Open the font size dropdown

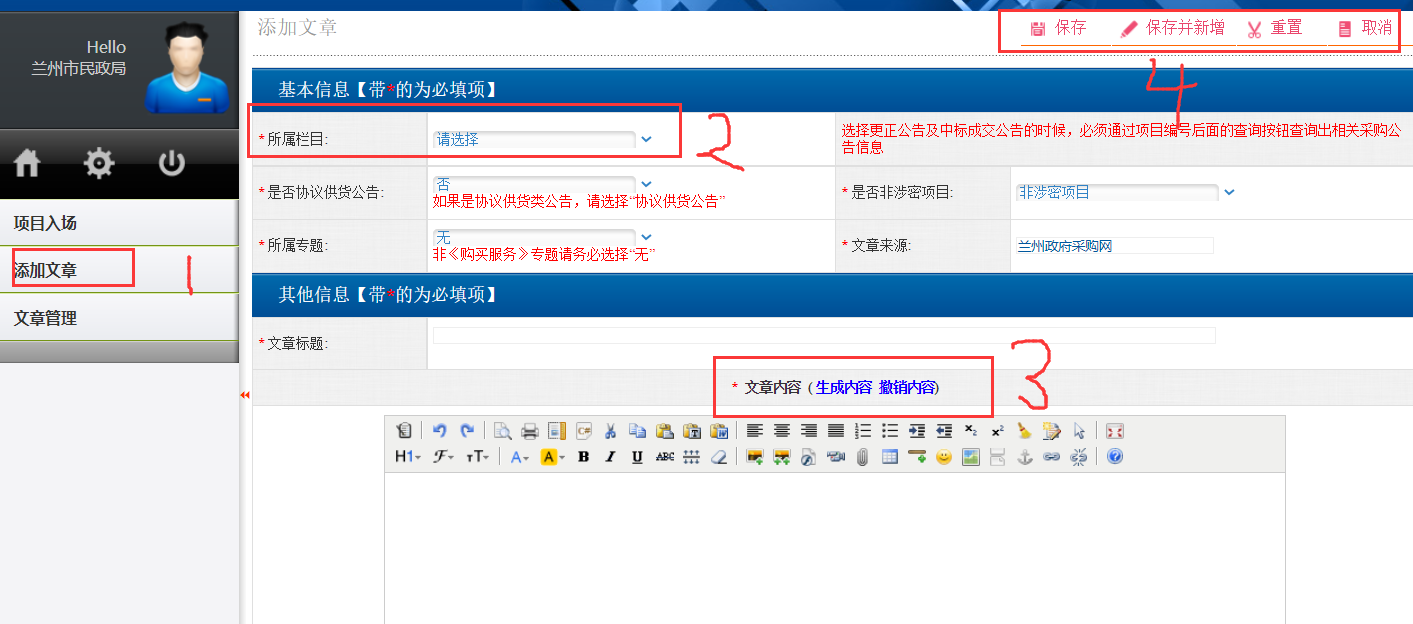coord(477,457)
